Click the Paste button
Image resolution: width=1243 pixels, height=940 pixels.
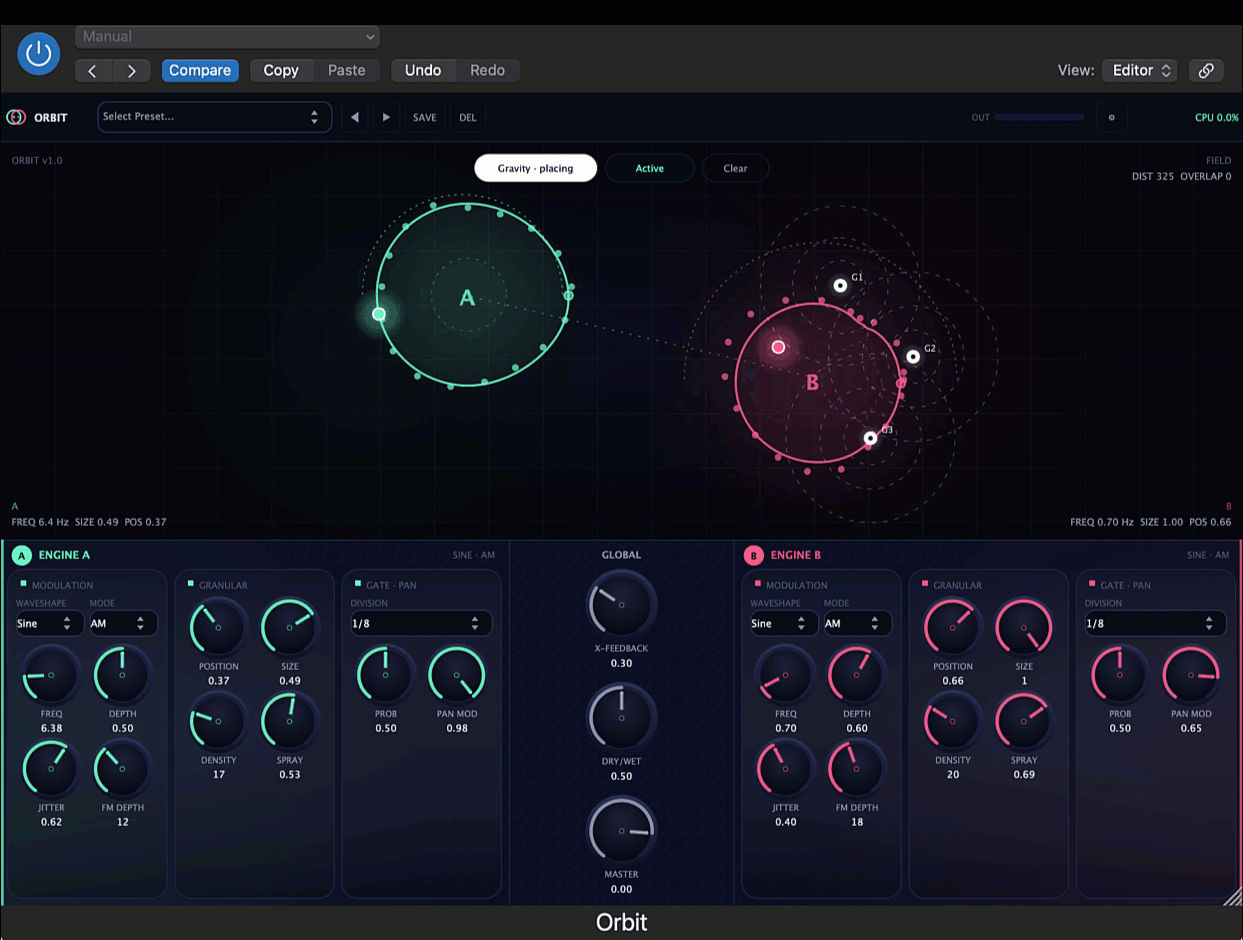tap(347, 70)
